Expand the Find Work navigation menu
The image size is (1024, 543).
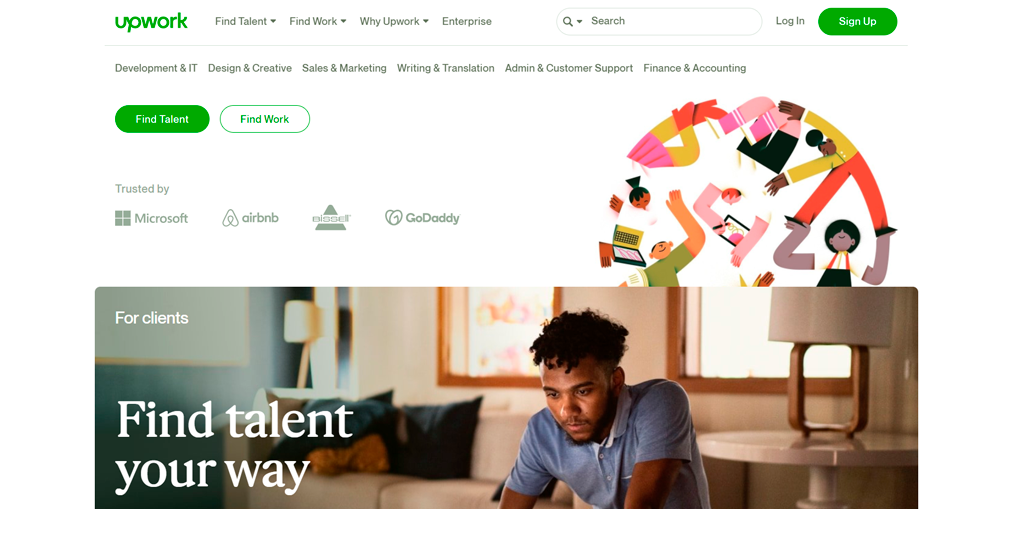point(318,22)
